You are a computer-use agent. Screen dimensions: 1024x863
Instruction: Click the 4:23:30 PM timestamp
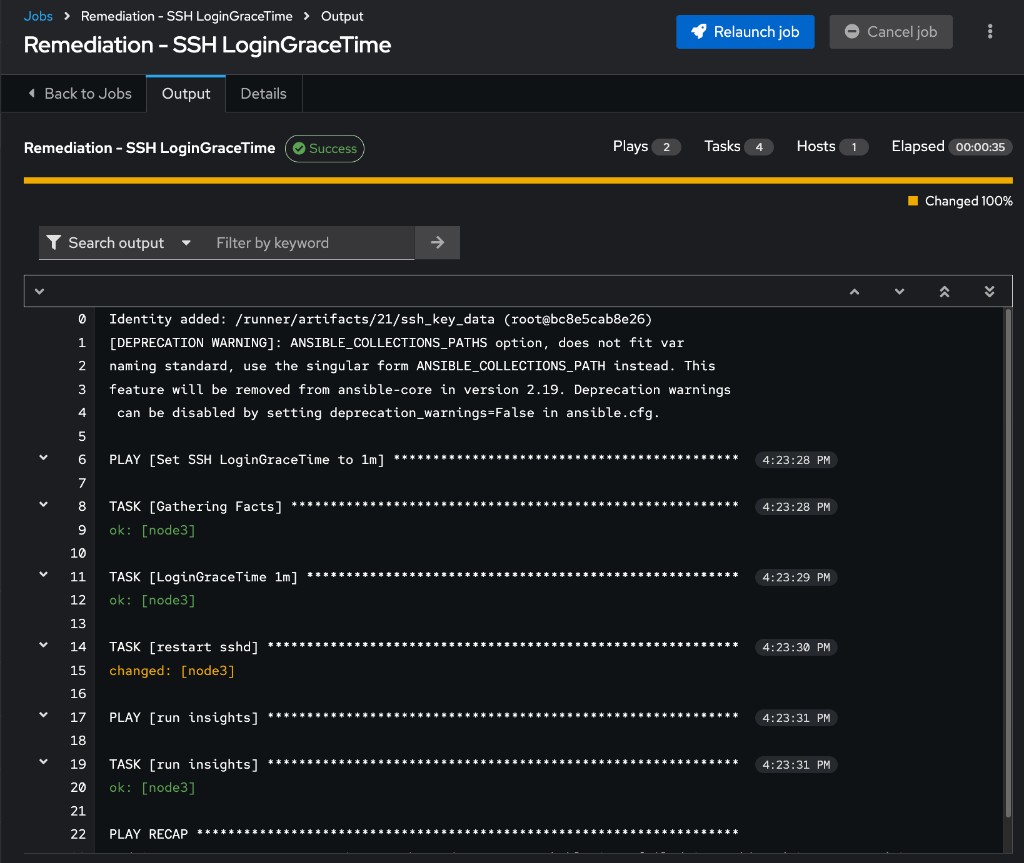(795, 647)
